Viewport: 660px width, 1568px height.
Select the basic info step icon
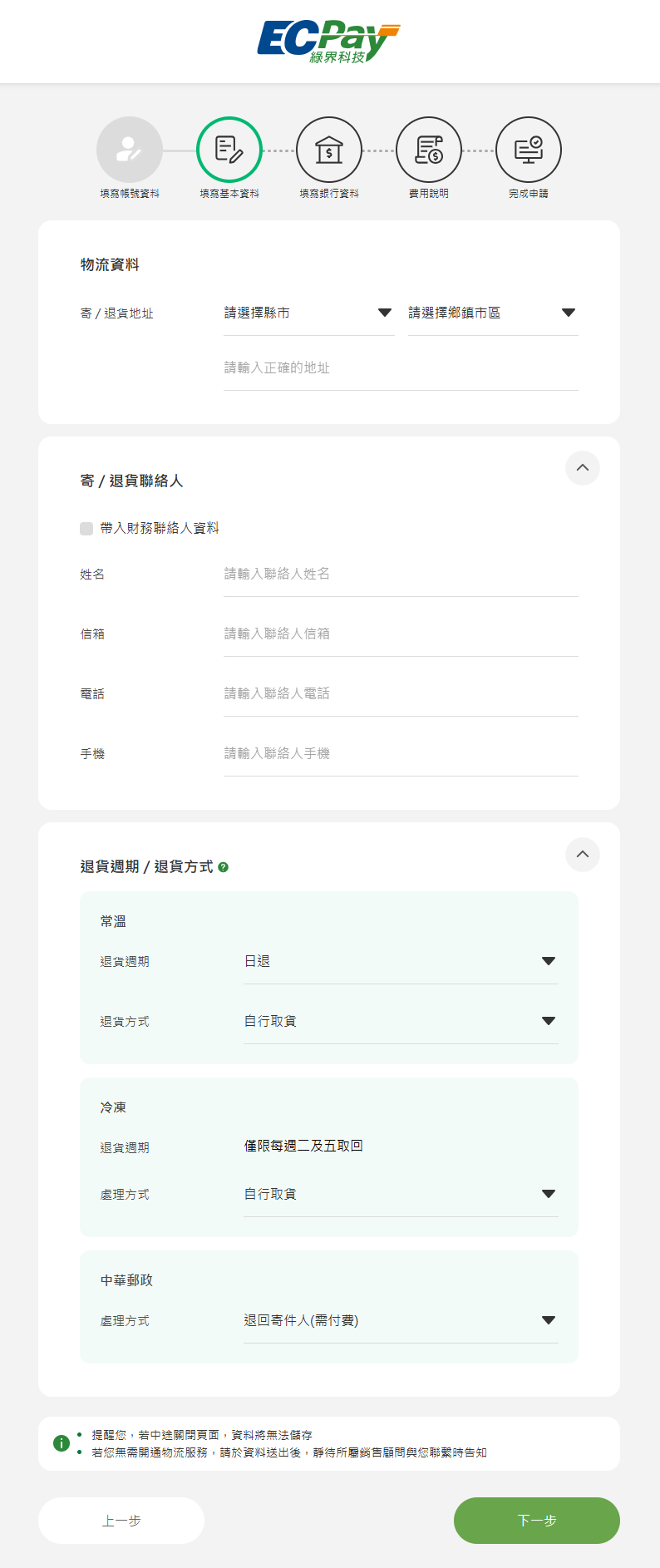(x=229, y=150)
